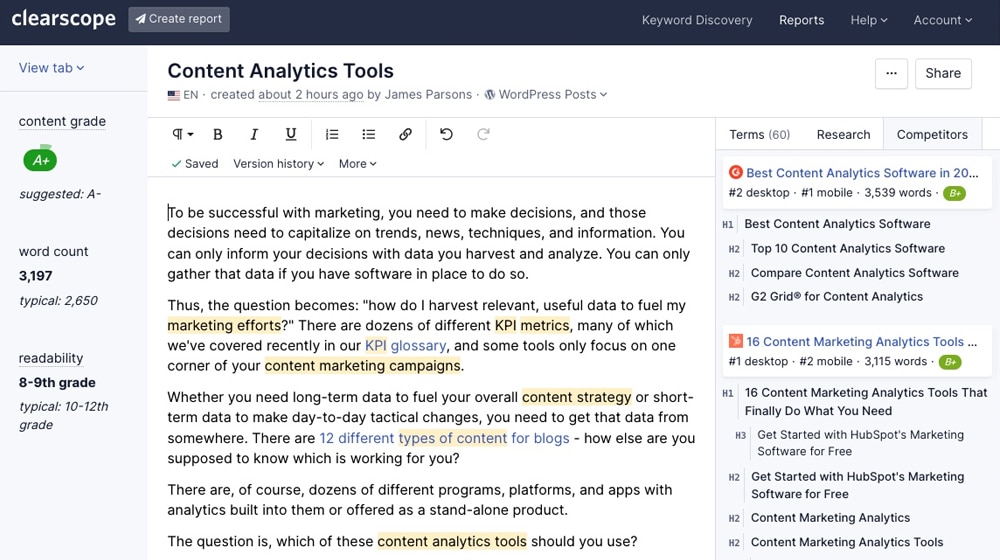Toggle italic formatting icon
1000x560 pixels.
[x=254, y=134]
